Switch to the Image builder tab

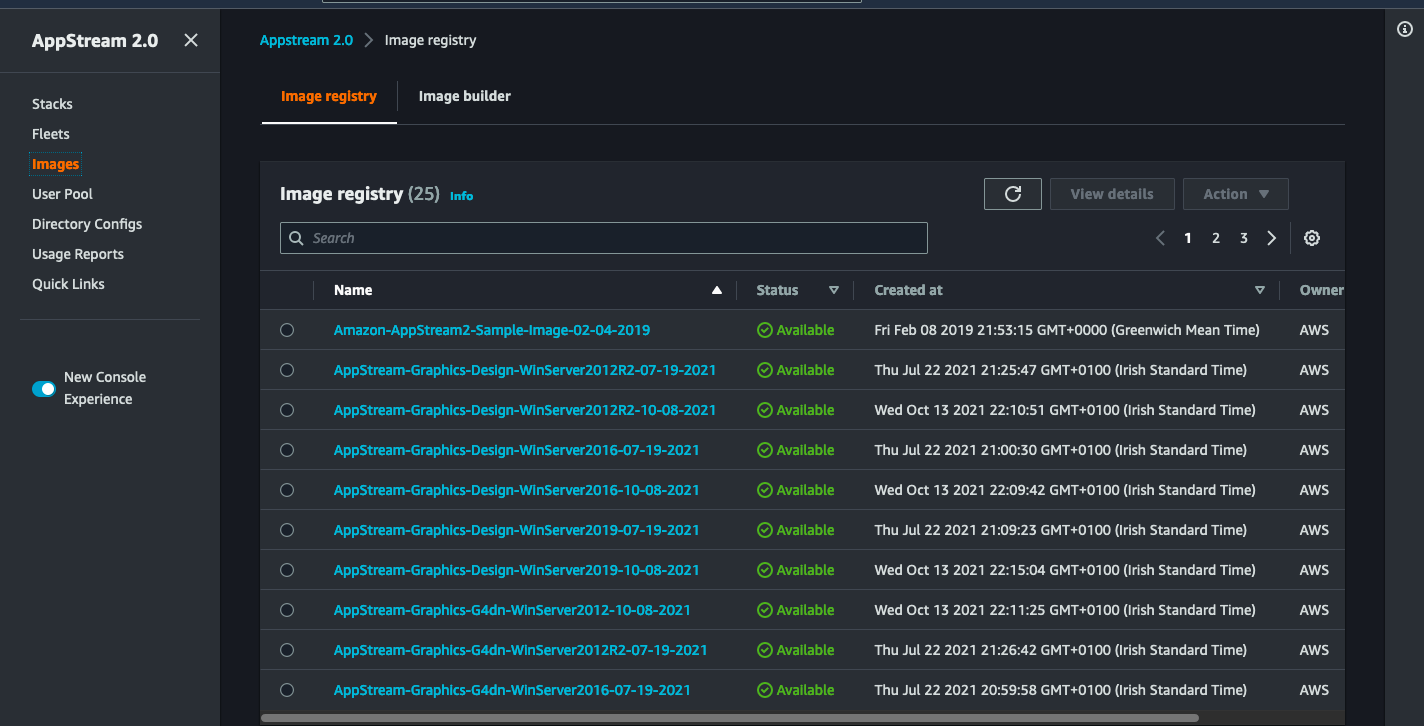point(465,96)
